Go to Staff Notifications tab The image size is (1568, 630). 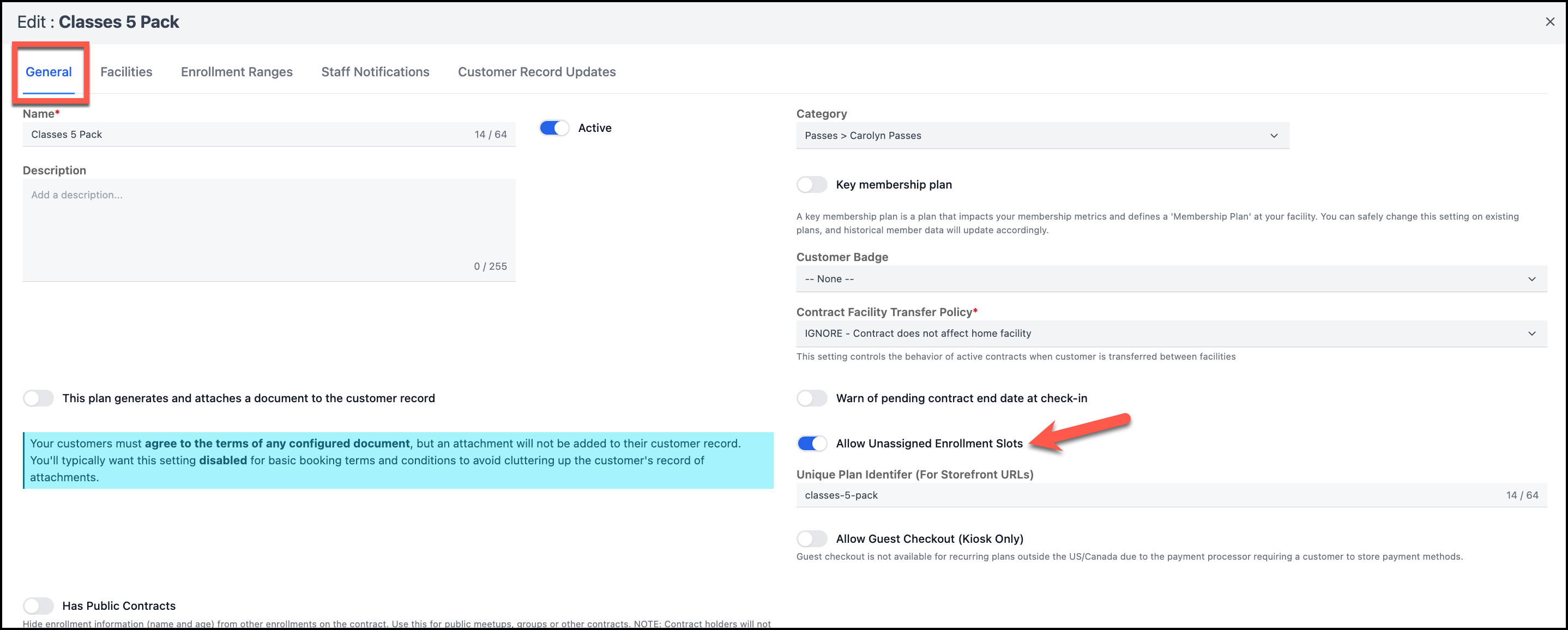coord(375,72)
